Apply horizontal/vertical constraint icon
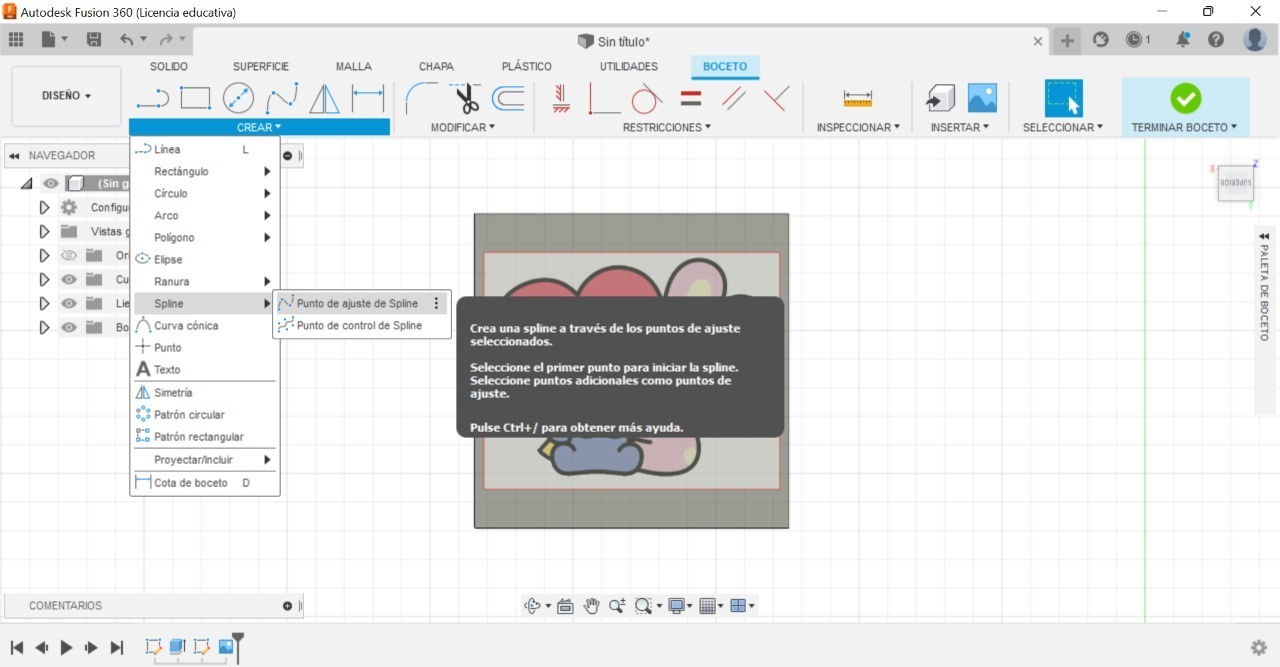 click(561, 98)
